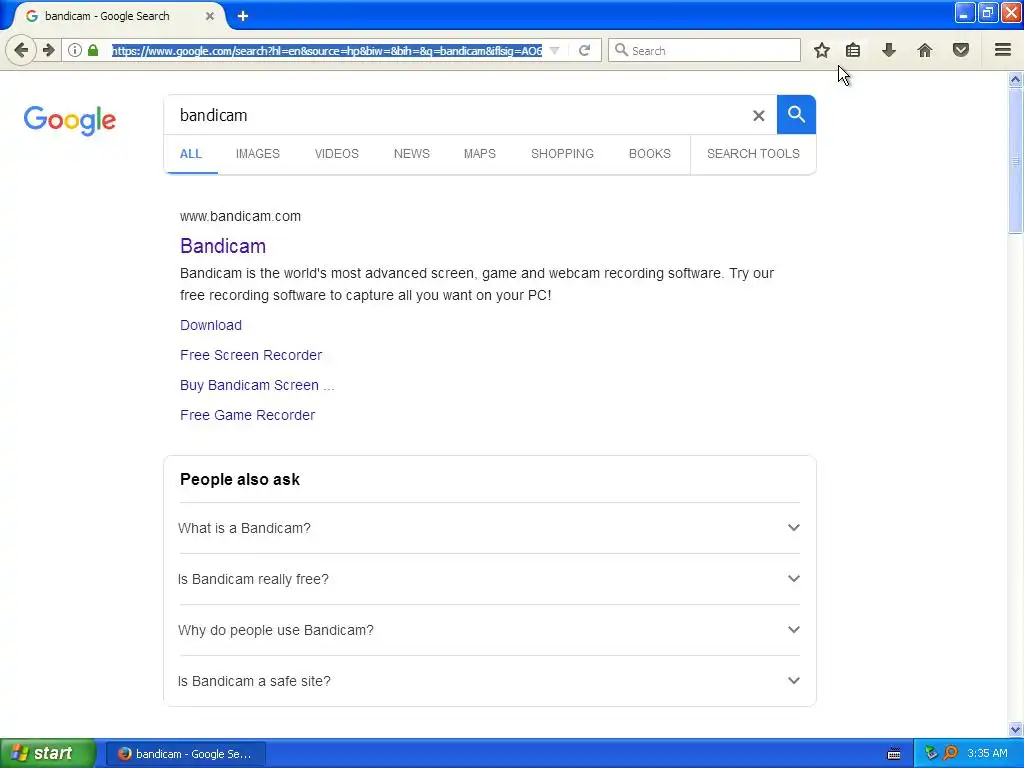1024x768 pixels.
Task: Reload the page with refresh icon
Action: (x=584, y=50)
